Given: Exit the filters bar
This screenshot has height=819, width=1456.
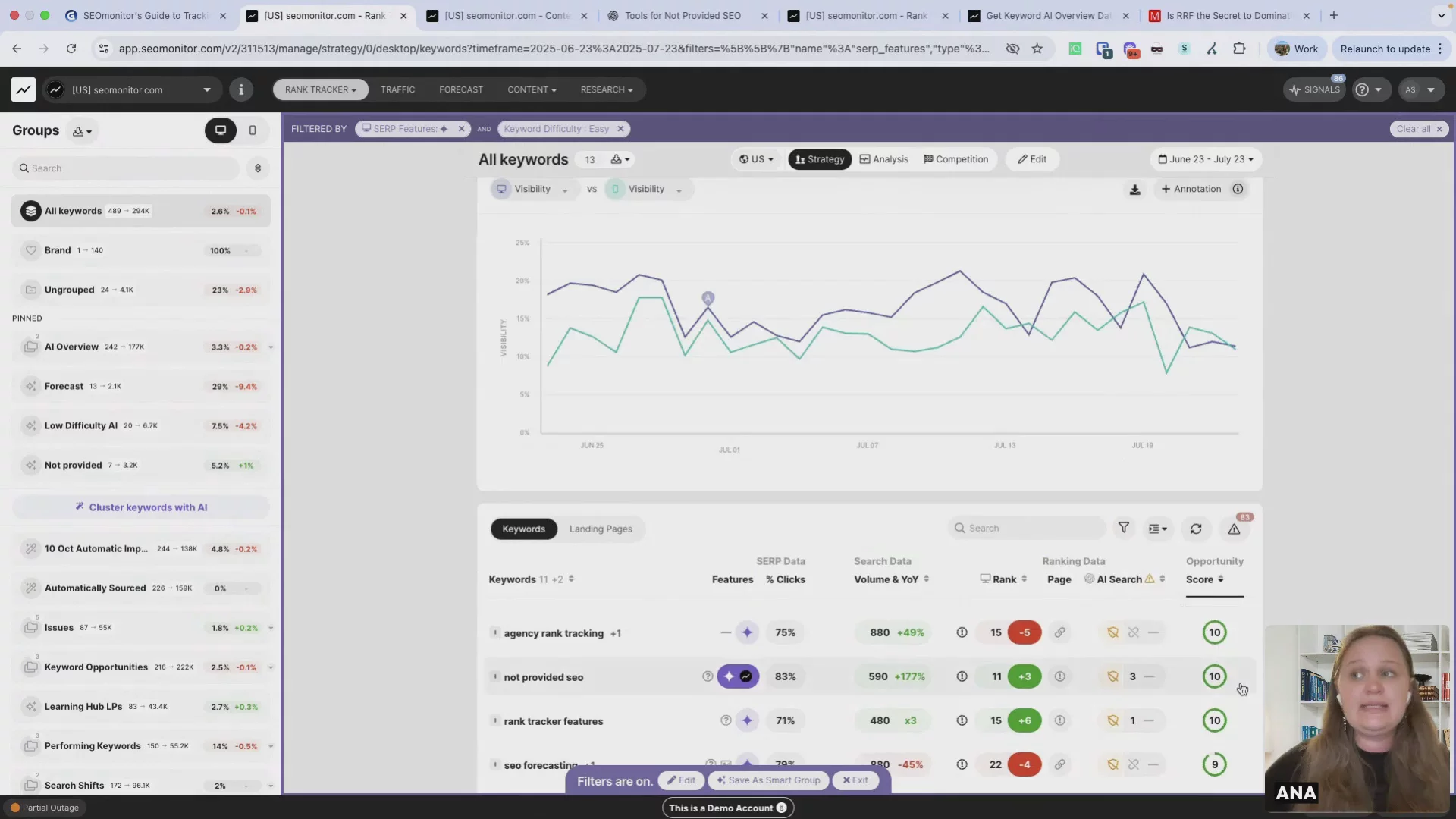Looking at the screenshot, I should (x=855, y=780).
